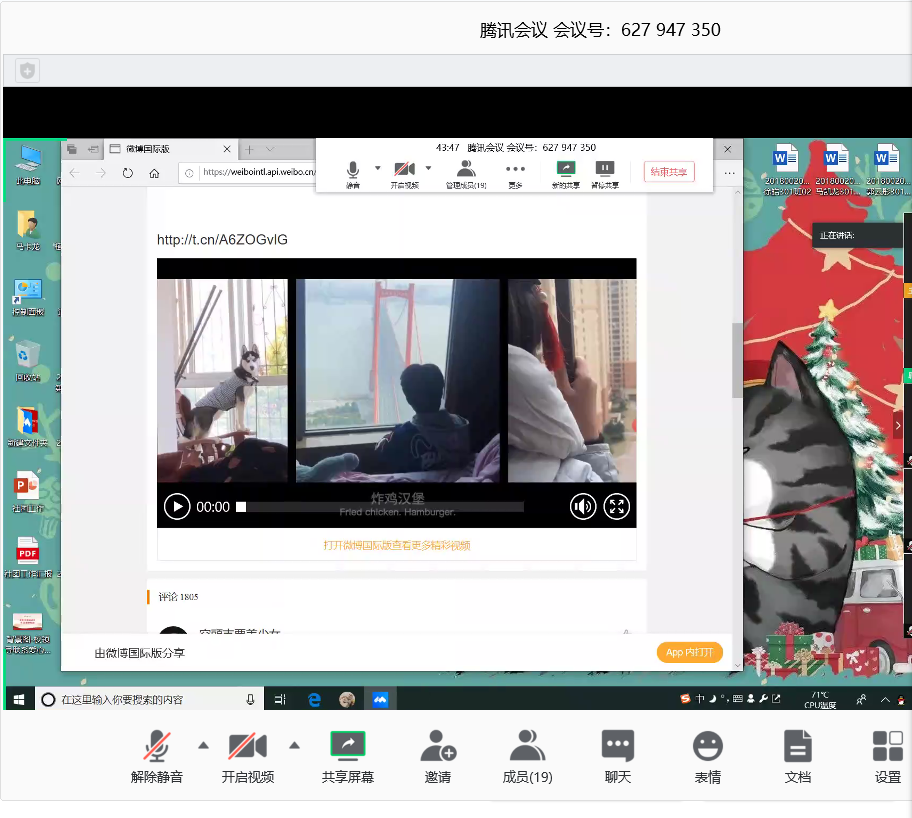The width and height of the screenshot is (912, 818).
Task: Select the PowerPoint file on desktop
Action: tap(27, 493)
